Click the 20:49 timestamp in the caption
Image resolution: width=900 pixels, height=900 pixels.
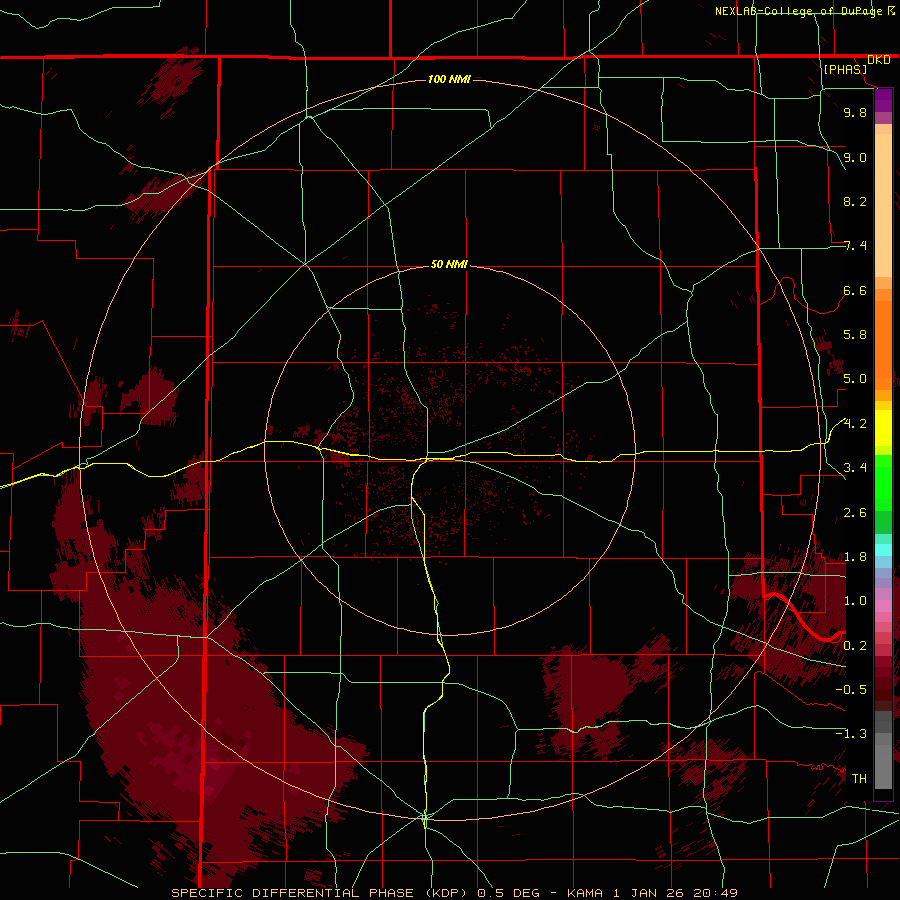click(715, 893)
